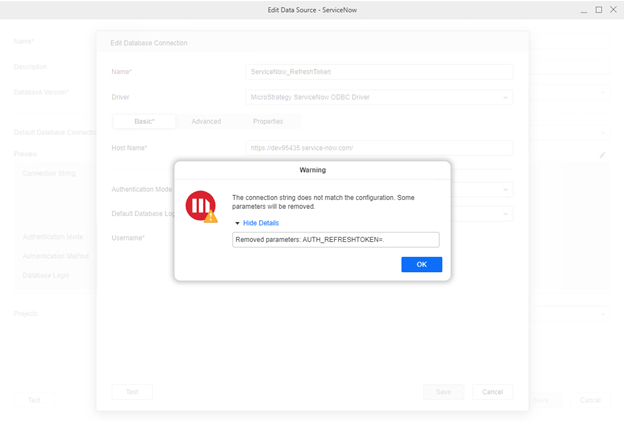624x421 pixels.
Task: Switch to the Properties tab
Action: 268,121
